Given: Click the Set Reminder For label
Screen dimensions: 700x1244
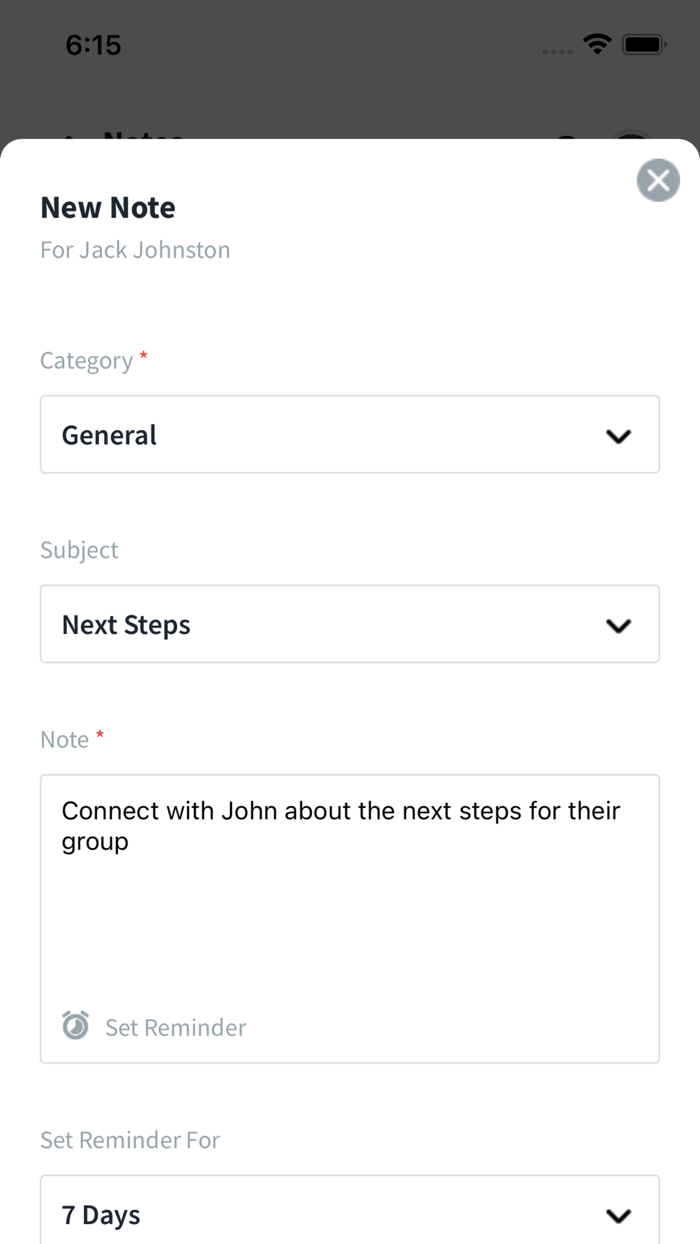Looking at the screenshot, I should point(130,1140).
